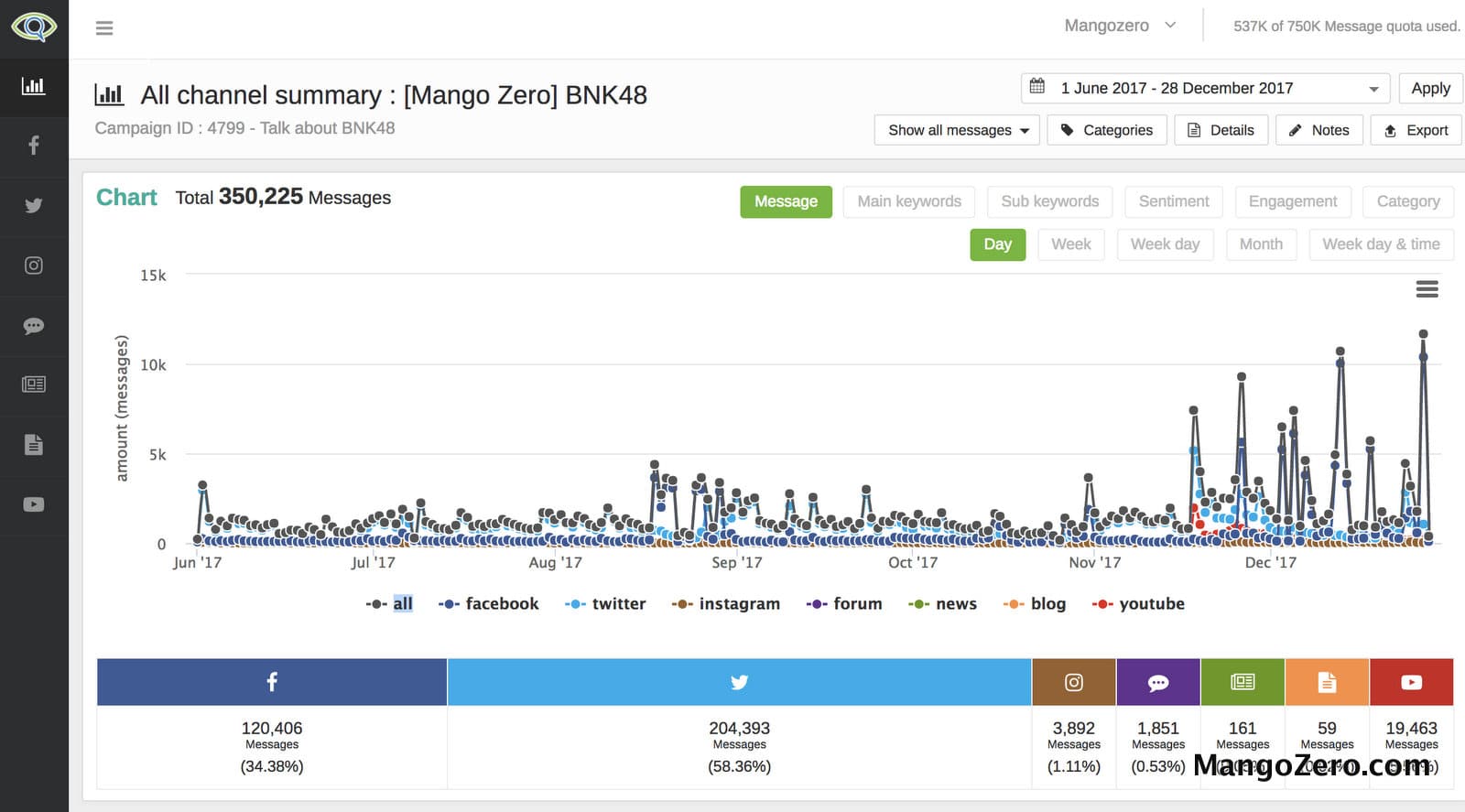This screenshot has height=812, width=1465.
Task: Open the chart context menu icon
Action: [x=1427, y=289]
